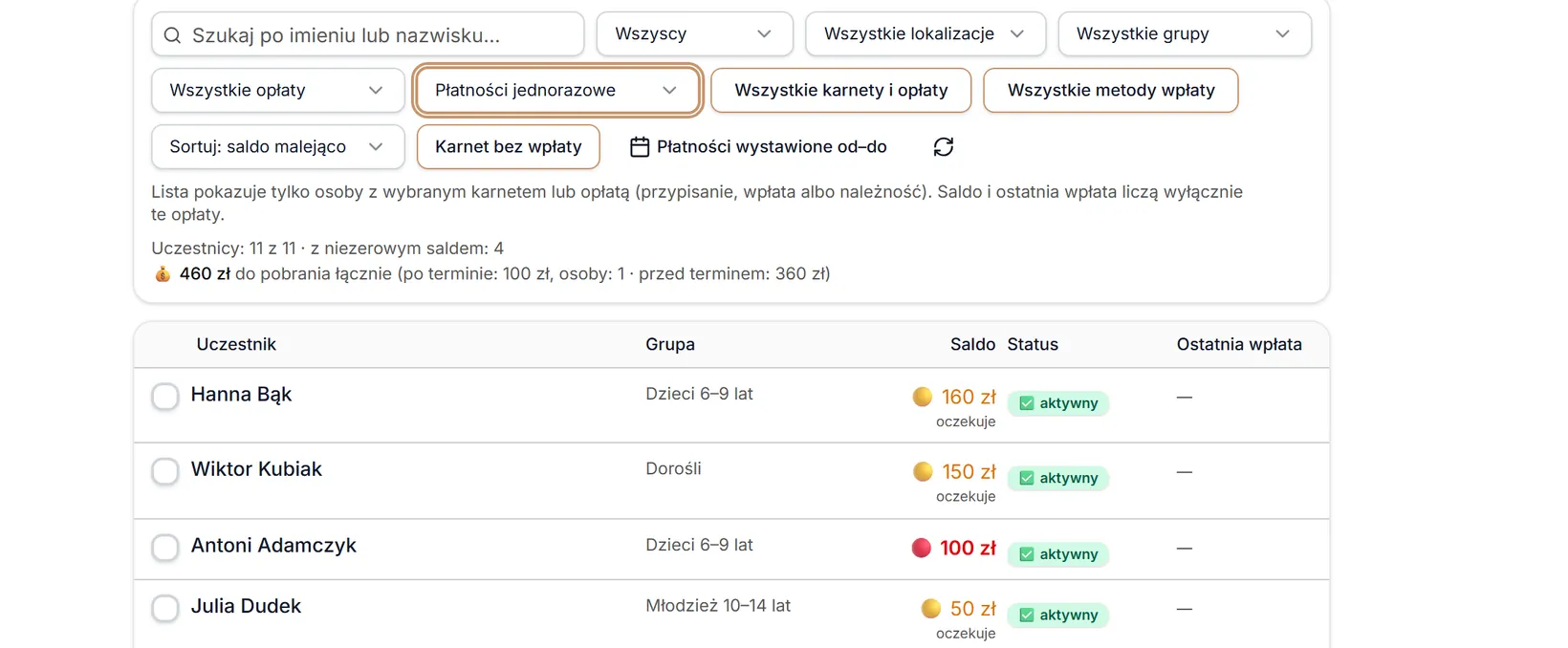The width and height of the screenshot is (1568, 648).
Task: Click Dzieci 6–9 lat in Antoni Adamczyk's row
Action: click(x=699, y=545)
